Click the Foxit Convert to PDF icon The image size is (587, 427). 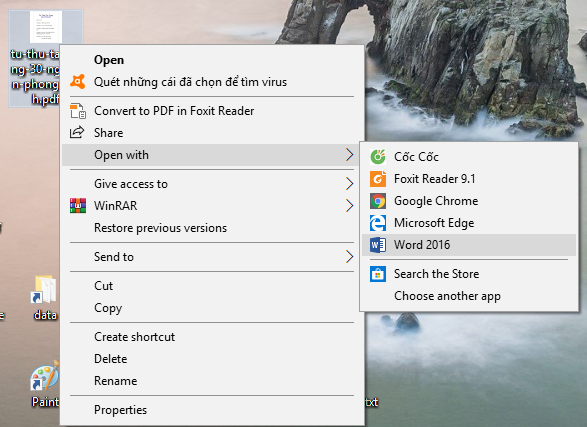click(78, 111)
